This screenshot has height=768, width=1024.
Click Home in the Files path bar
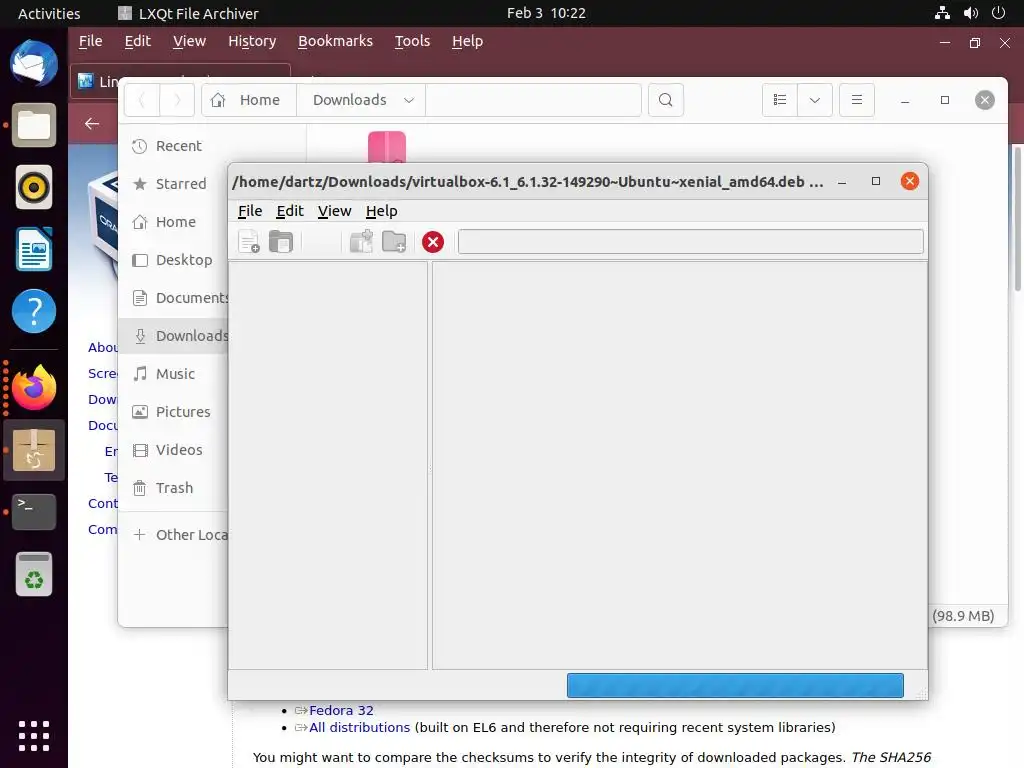pos(249,100)
